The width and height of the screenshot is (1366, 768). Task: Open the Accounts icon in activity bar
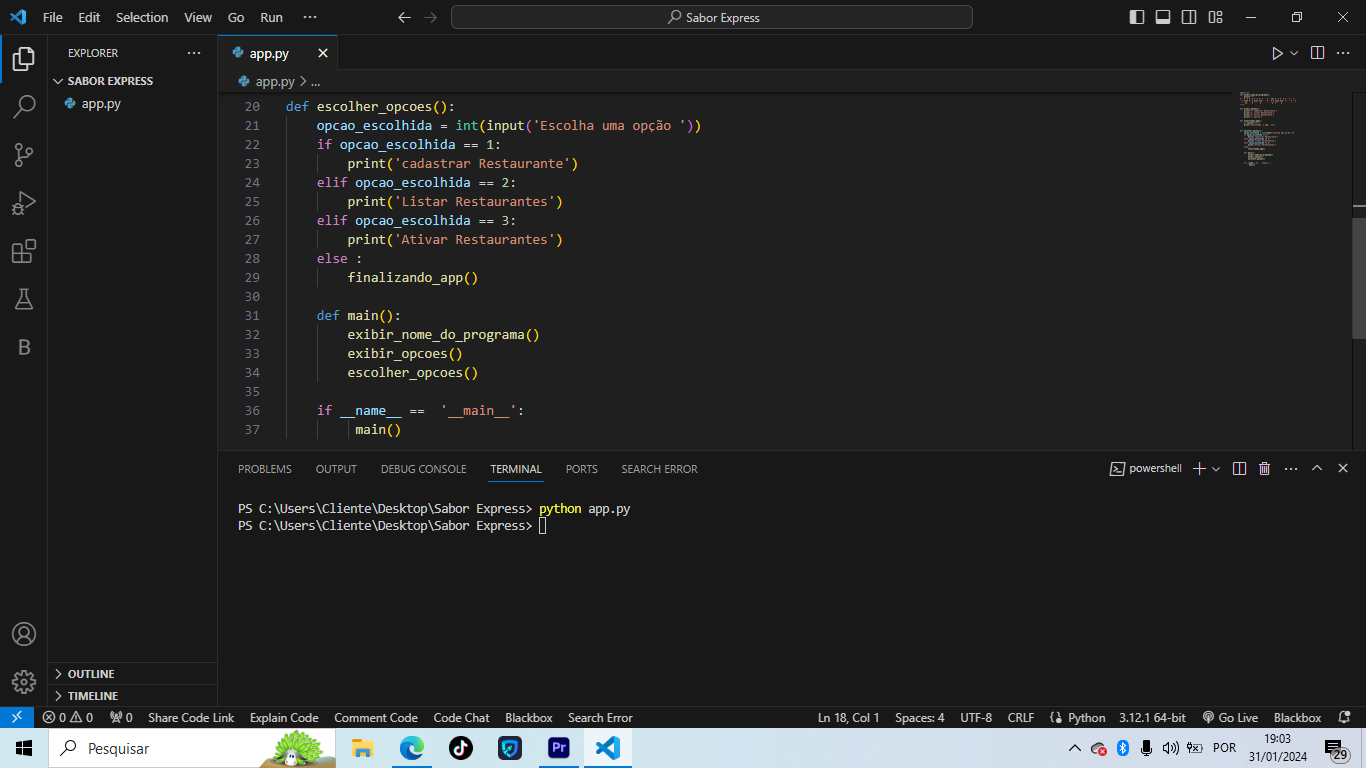(x=24, y=634)
